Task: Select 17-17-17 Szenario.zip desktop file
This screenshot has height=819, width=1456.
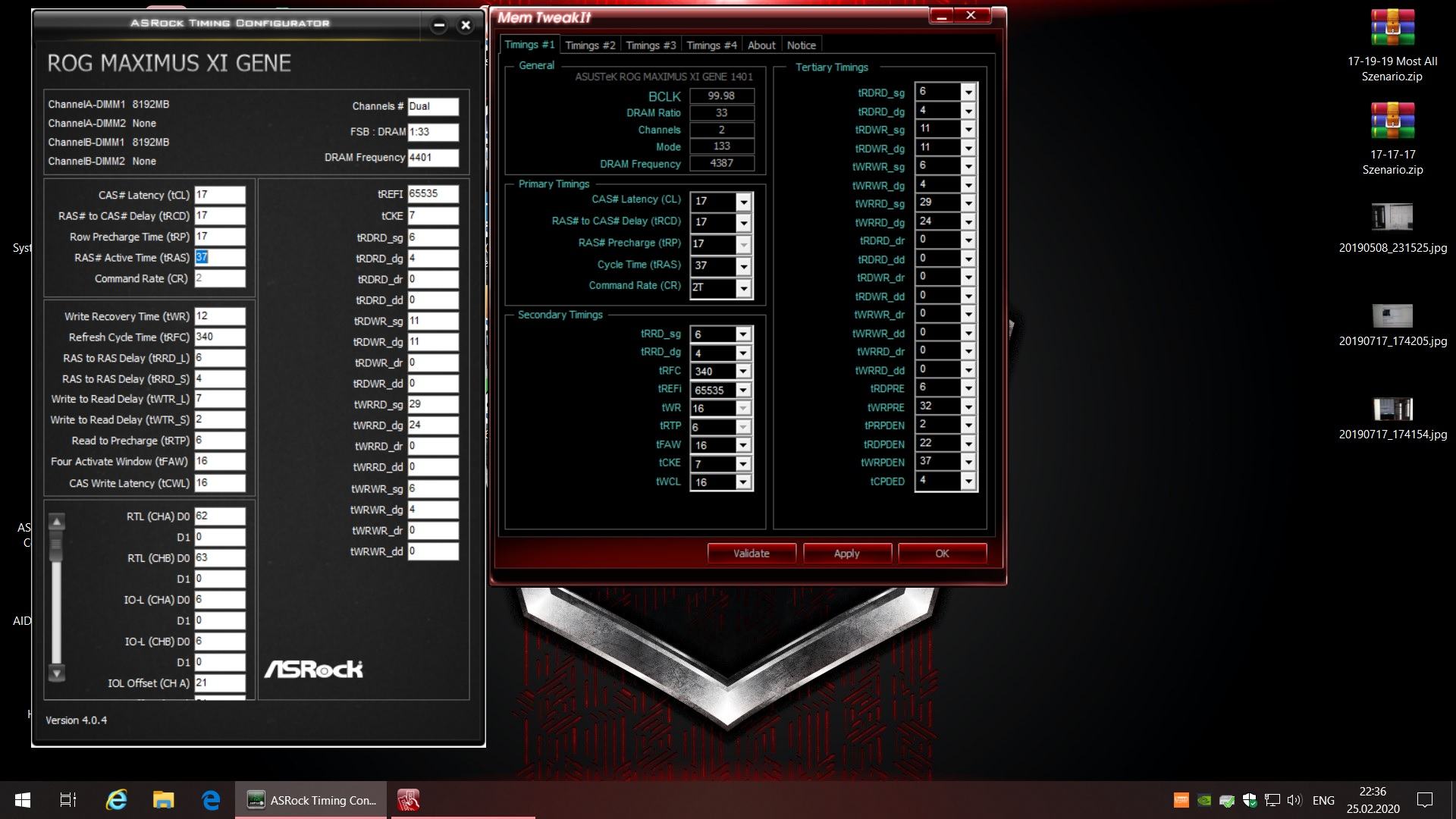Action: tap(1392, 140)
